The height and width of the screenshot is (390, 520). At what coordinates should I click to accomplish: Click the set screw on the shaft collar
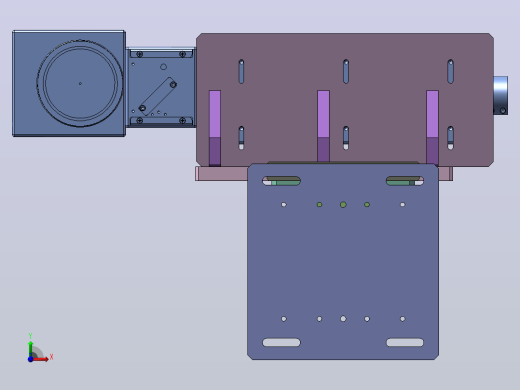pos(503,110)
